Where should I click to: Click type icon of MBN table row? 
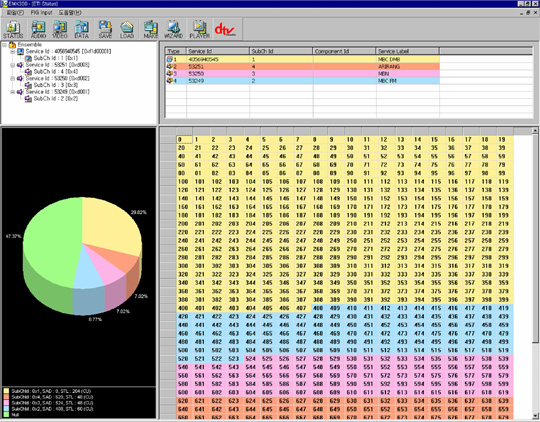[169, 74]
